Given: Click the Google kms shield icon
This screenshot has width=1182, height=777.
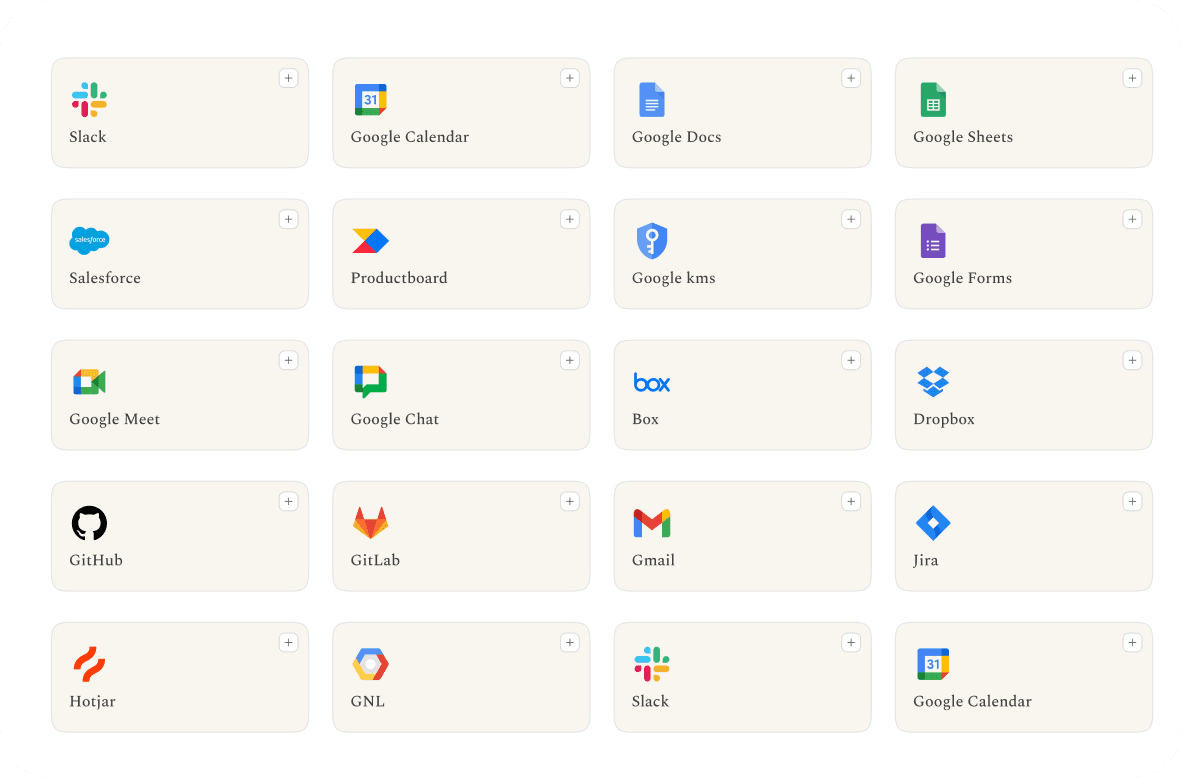Looking at the screenshot, I should [652, 240].
